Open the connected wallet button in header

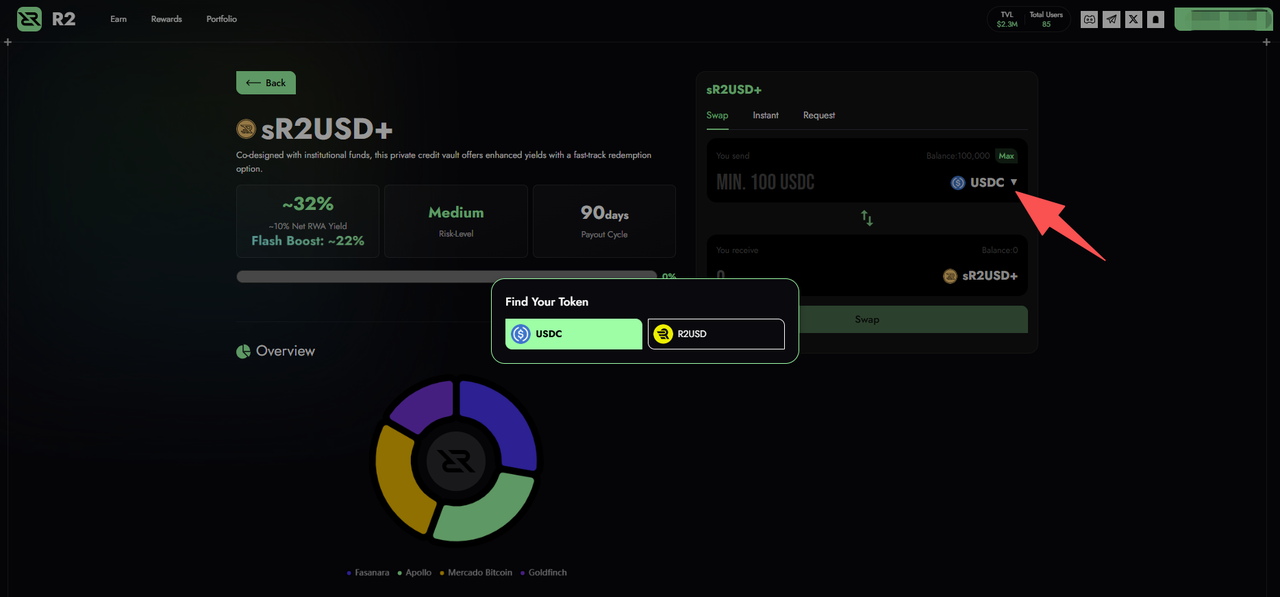tap(1222, 19)
